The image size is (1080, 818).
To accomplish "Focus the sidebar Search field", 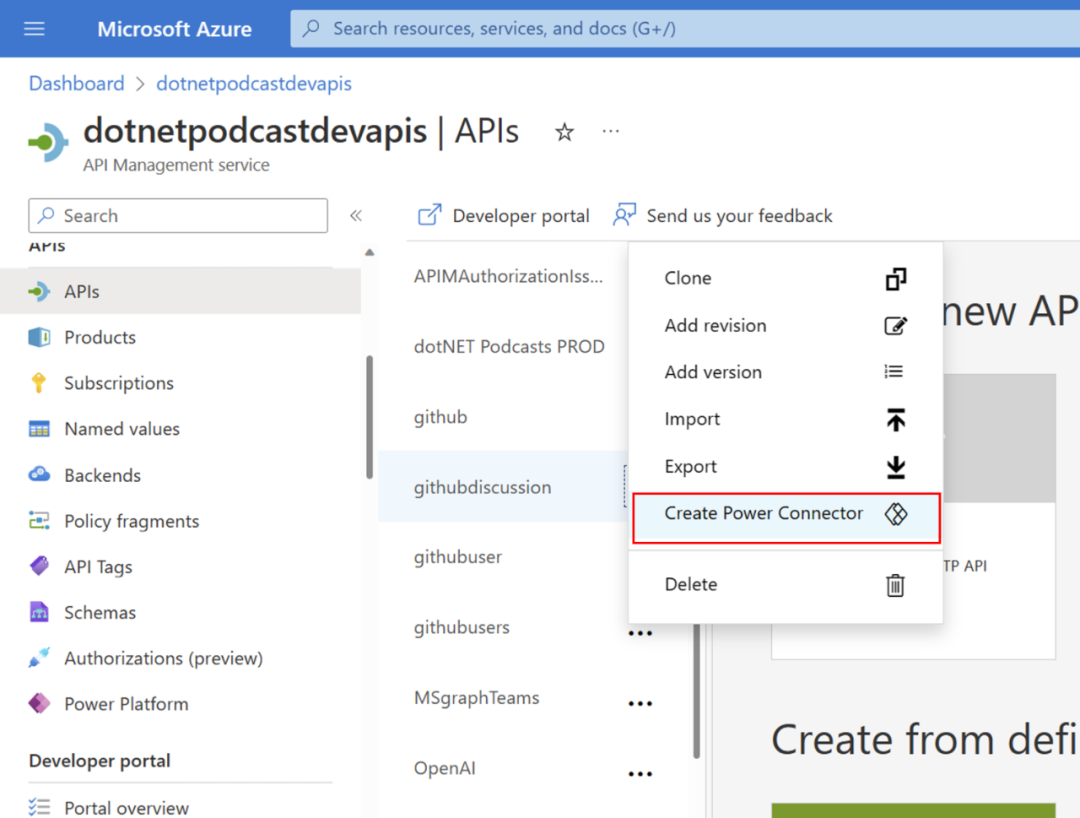I will (178, 216).
